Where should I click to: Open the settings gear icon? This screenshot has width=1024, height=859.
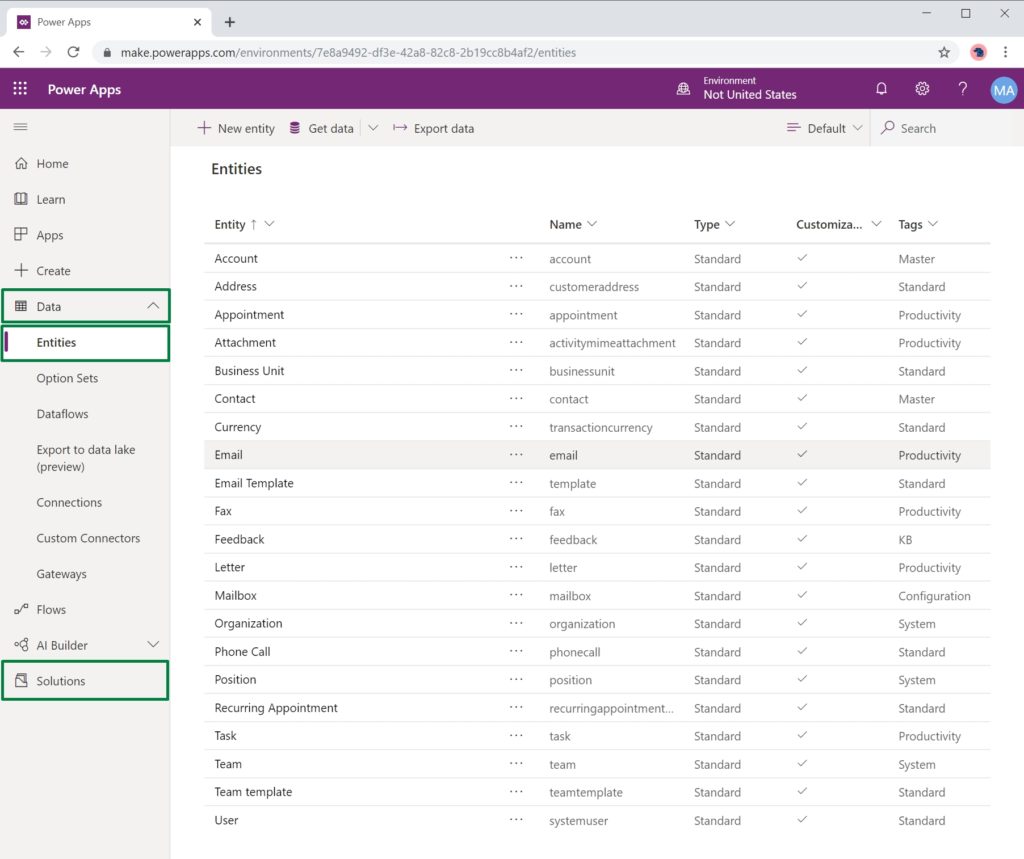(921, 88)
